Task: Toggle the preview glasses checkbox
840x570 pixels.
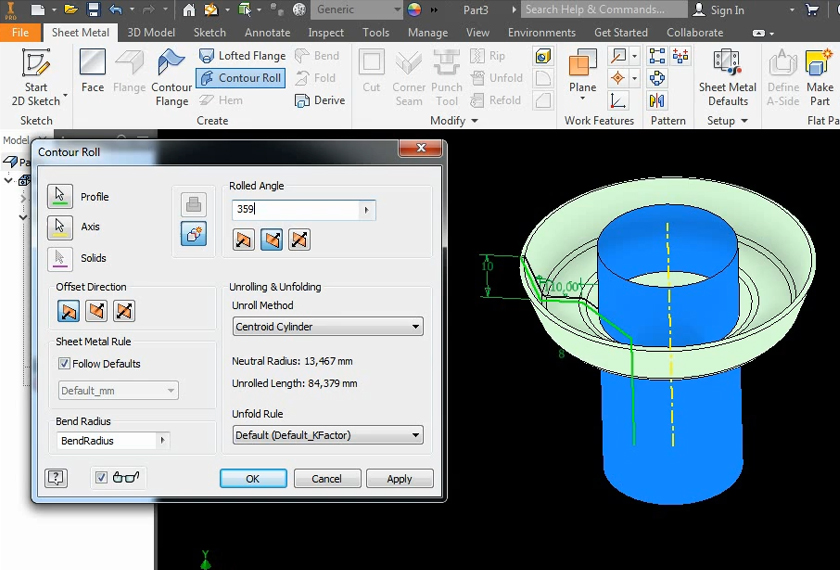Action: (101, 478)
